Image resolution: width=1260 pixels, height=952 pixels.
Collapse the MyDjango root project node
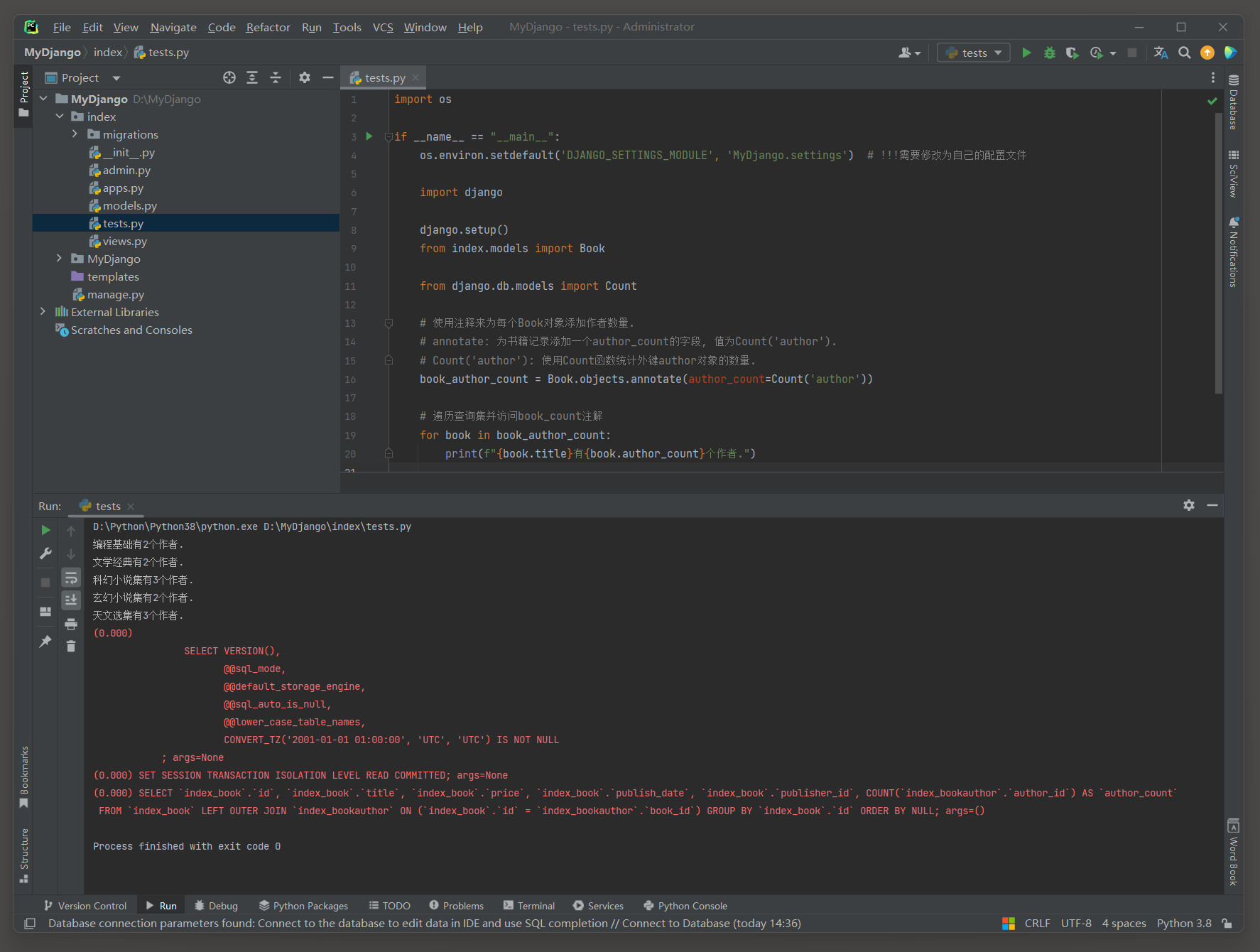point(43,99)
